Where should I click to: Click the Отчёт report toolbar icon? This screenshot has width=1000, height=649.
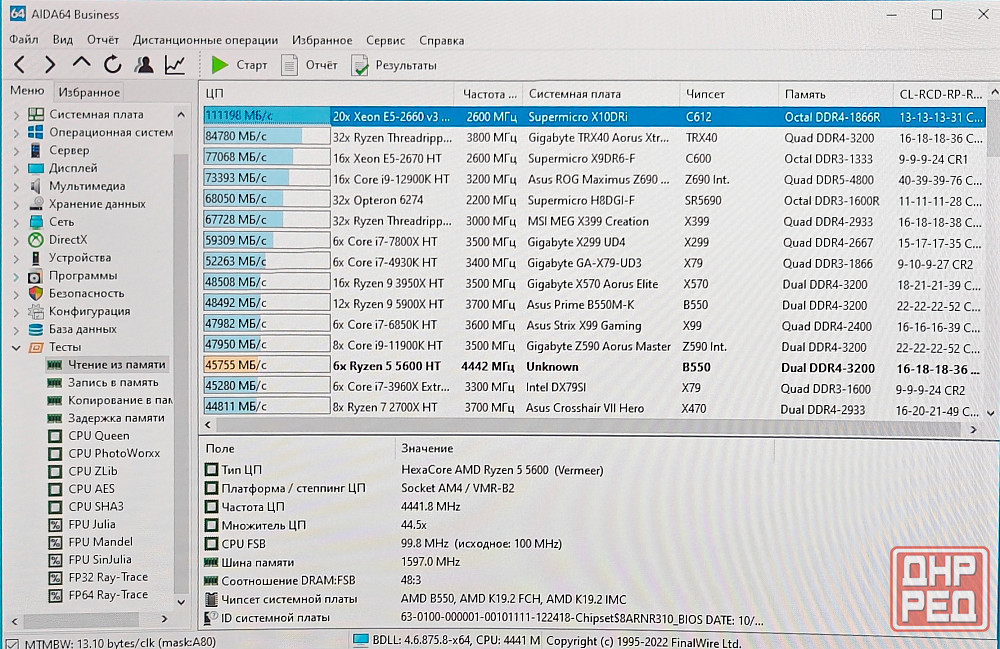pyautogui.click(x=309, y=65)
